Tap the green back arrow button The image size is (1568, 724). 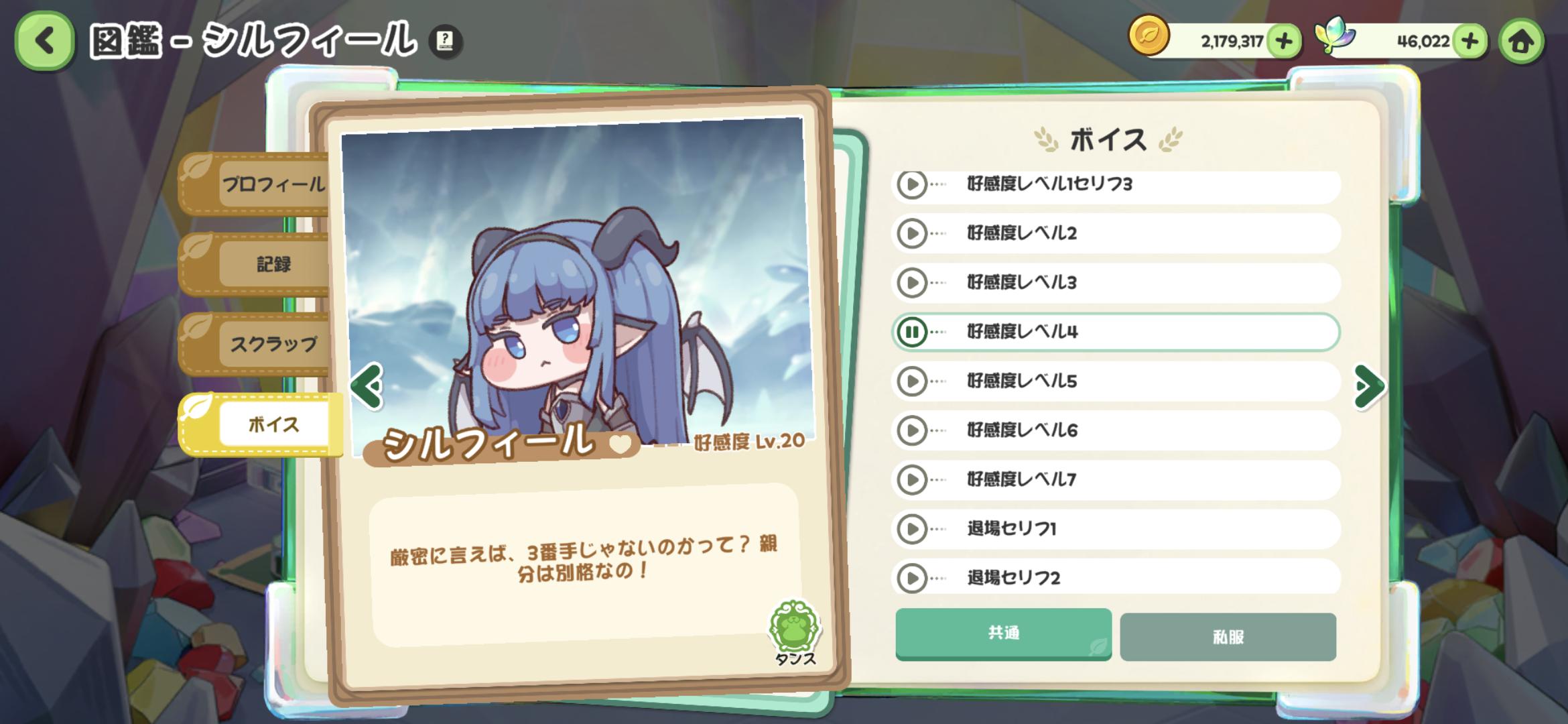(x=44, y=41)
